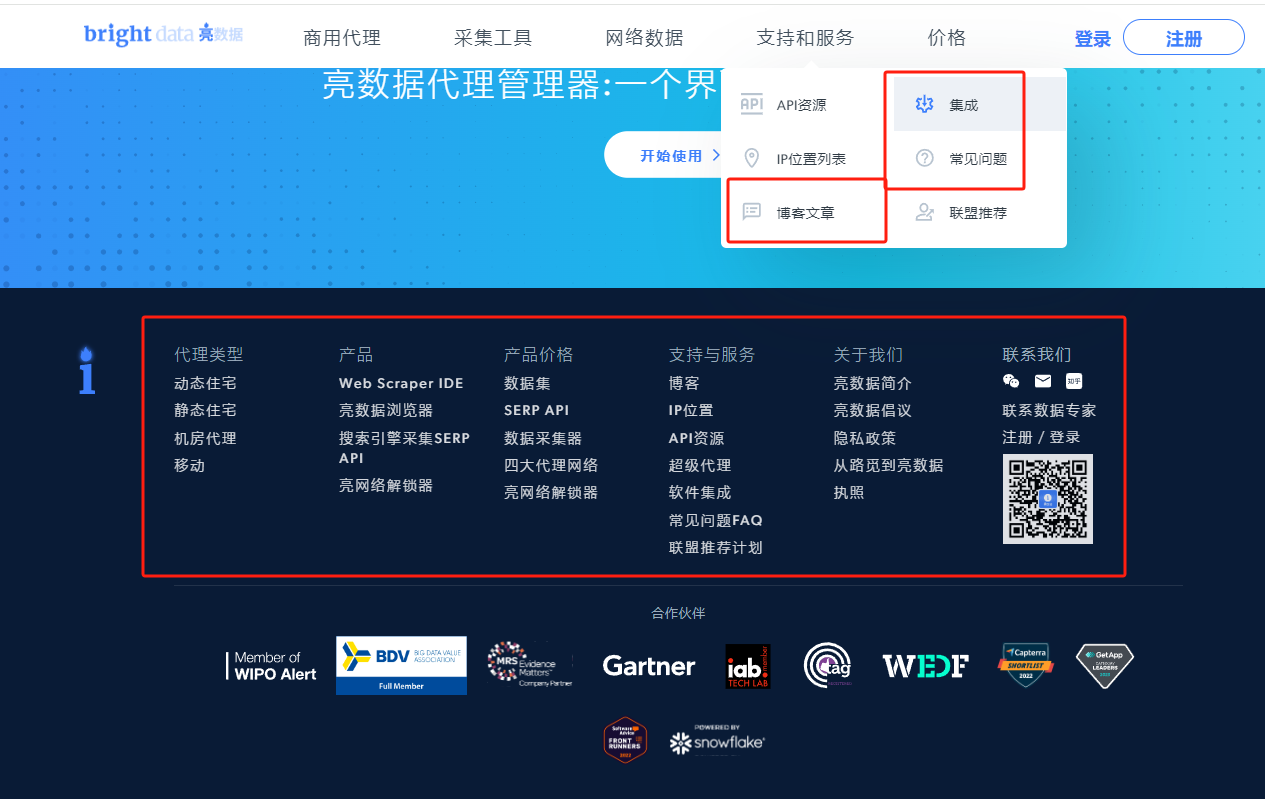
Task: Click the 集成 puzzle gear icon
Action: click(924, 104)
